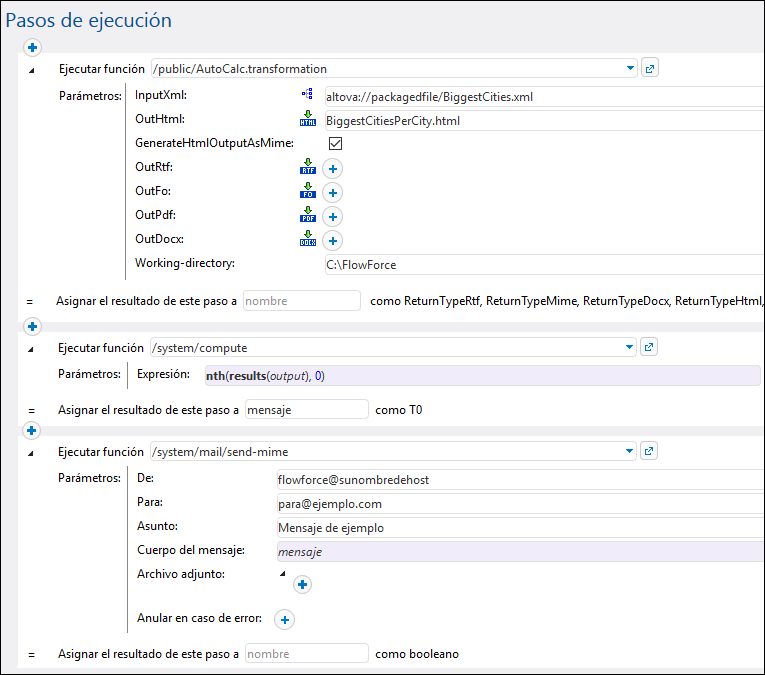Collapse the first Ejecutar función step
The width and height of the screenshot is (765, 675).
coord(30,70)
